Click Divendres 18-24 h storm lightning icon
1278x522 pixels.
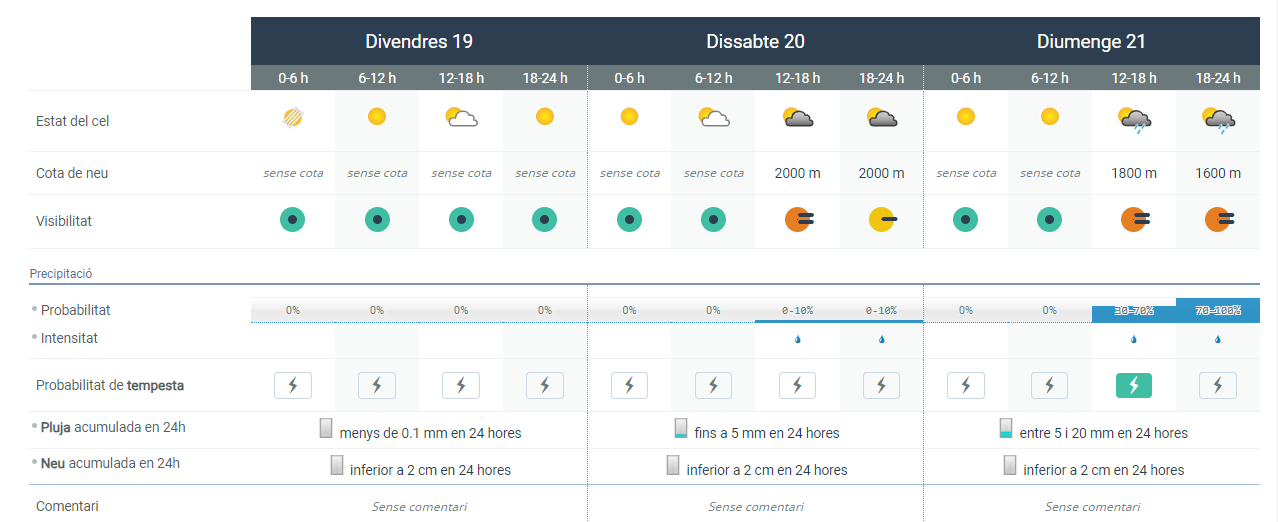545,385
